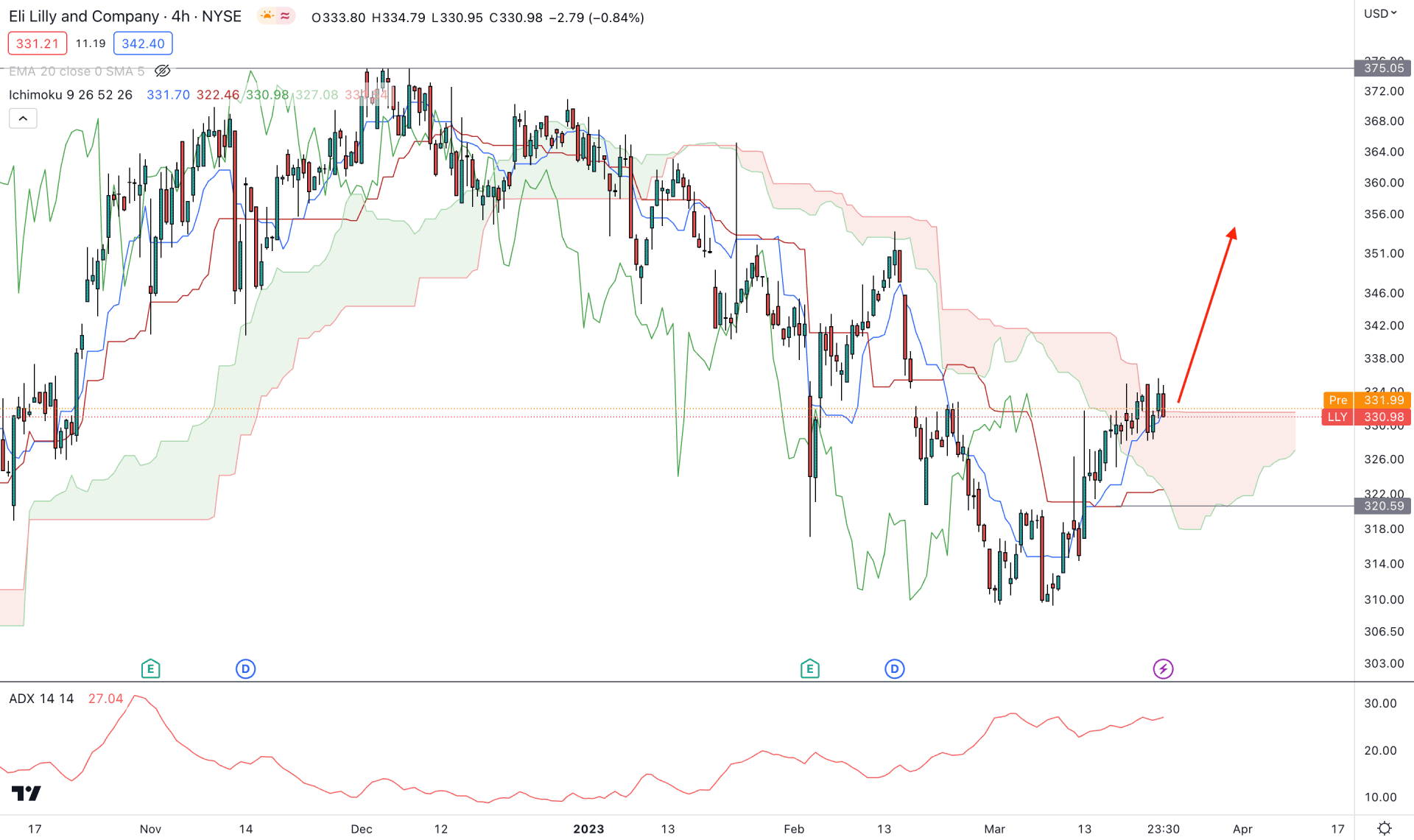Click the blue 342.40 buy price button
The width and height of the screenshot is (1414, 840).
pyautogui.click(x=143, y=43)
